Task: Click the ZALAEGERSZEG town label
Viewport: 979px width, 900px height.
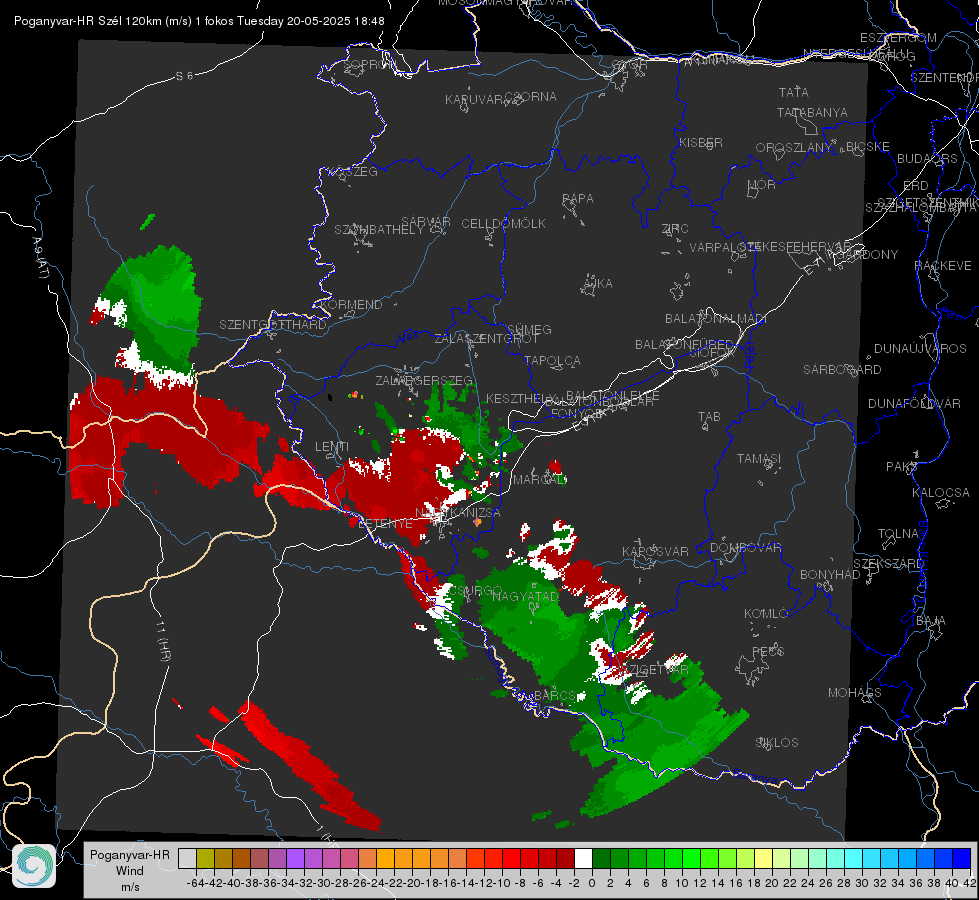Action: [424, 380]
